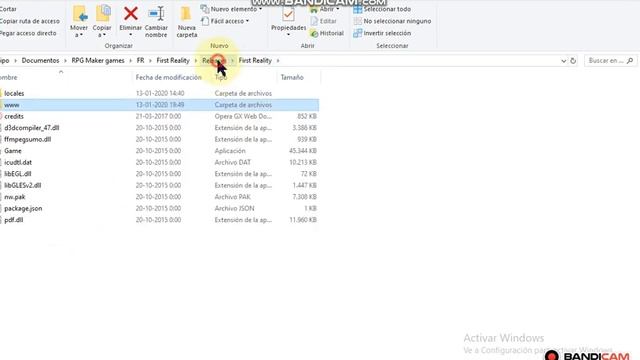Open the Propiedades dropdown arrow
The width and height of the screenshot is (640, 360).
click(x=288, y=35)
